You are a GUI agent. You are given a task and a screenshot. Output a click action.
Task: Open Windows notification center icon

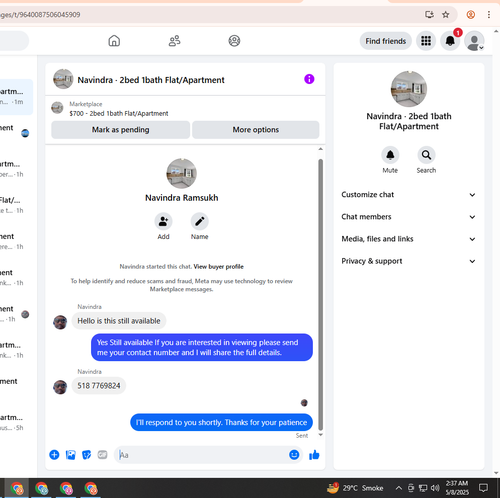483,488
